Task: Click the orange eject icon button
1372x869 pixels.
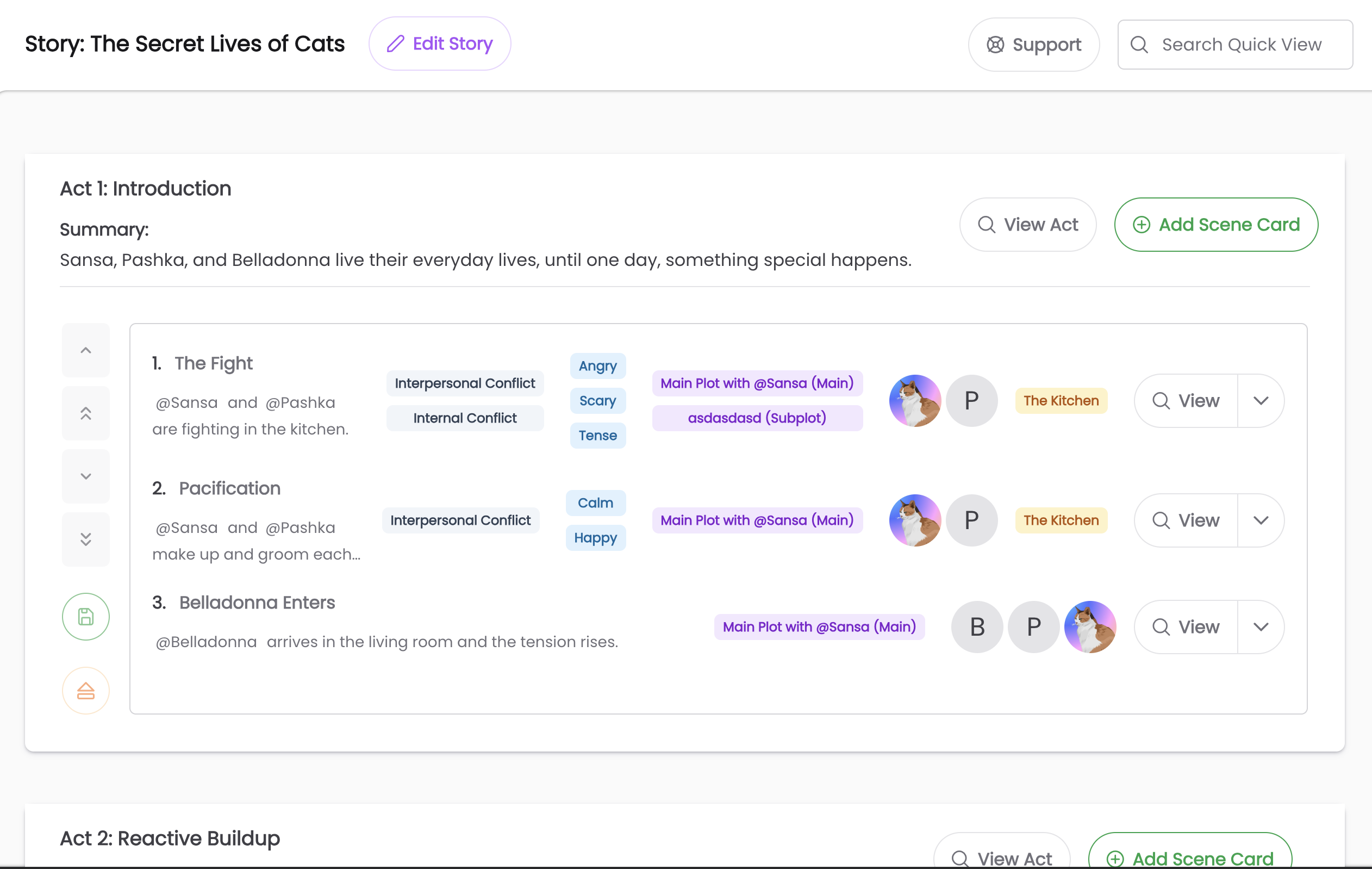Action: 85,691
